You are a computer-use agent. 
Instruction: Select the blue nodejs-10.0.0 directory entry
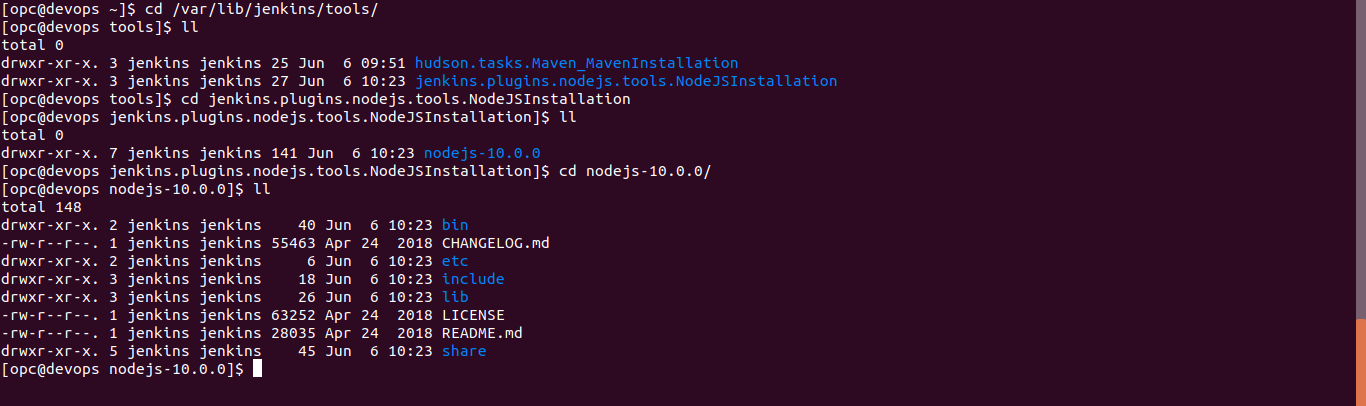pos(482,153)
